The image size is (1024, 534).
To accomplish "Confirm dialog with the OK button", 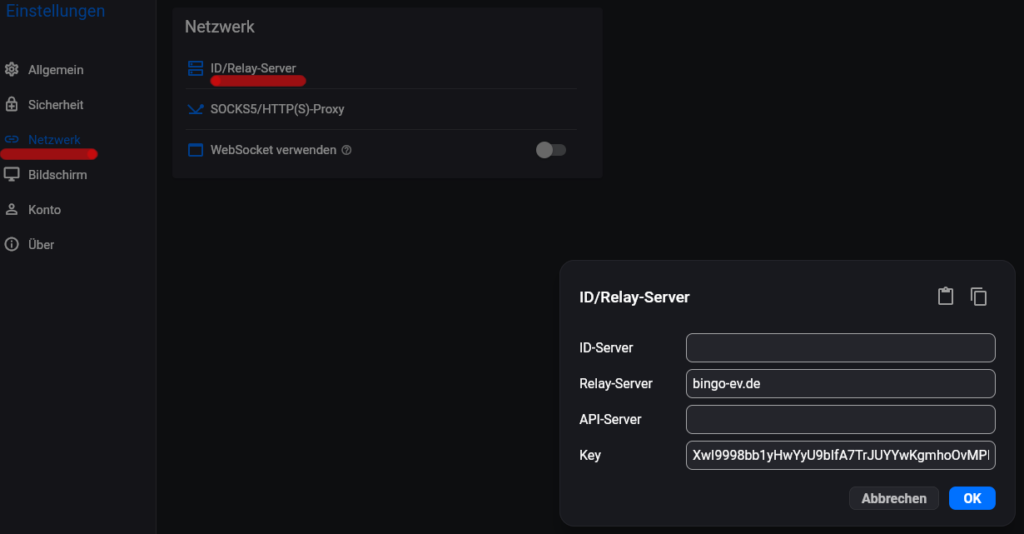I will click(971, 498).
